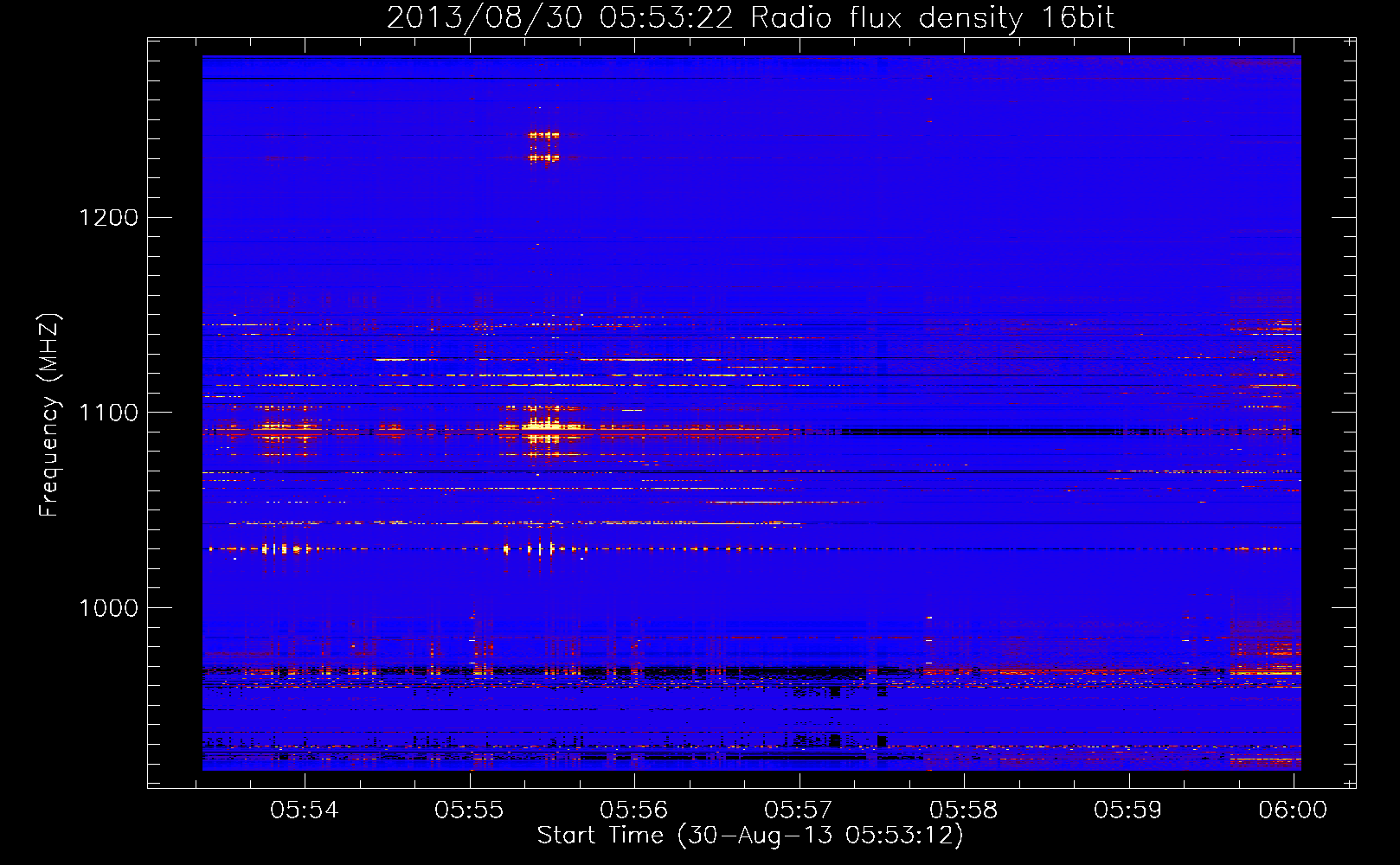The height and width of the screenshot is (865, 1400).
Task: Click the "Start Time (30-Aug-13 05:53:12)" axis label
Action: pyautogui.click(x=750, y=836)
